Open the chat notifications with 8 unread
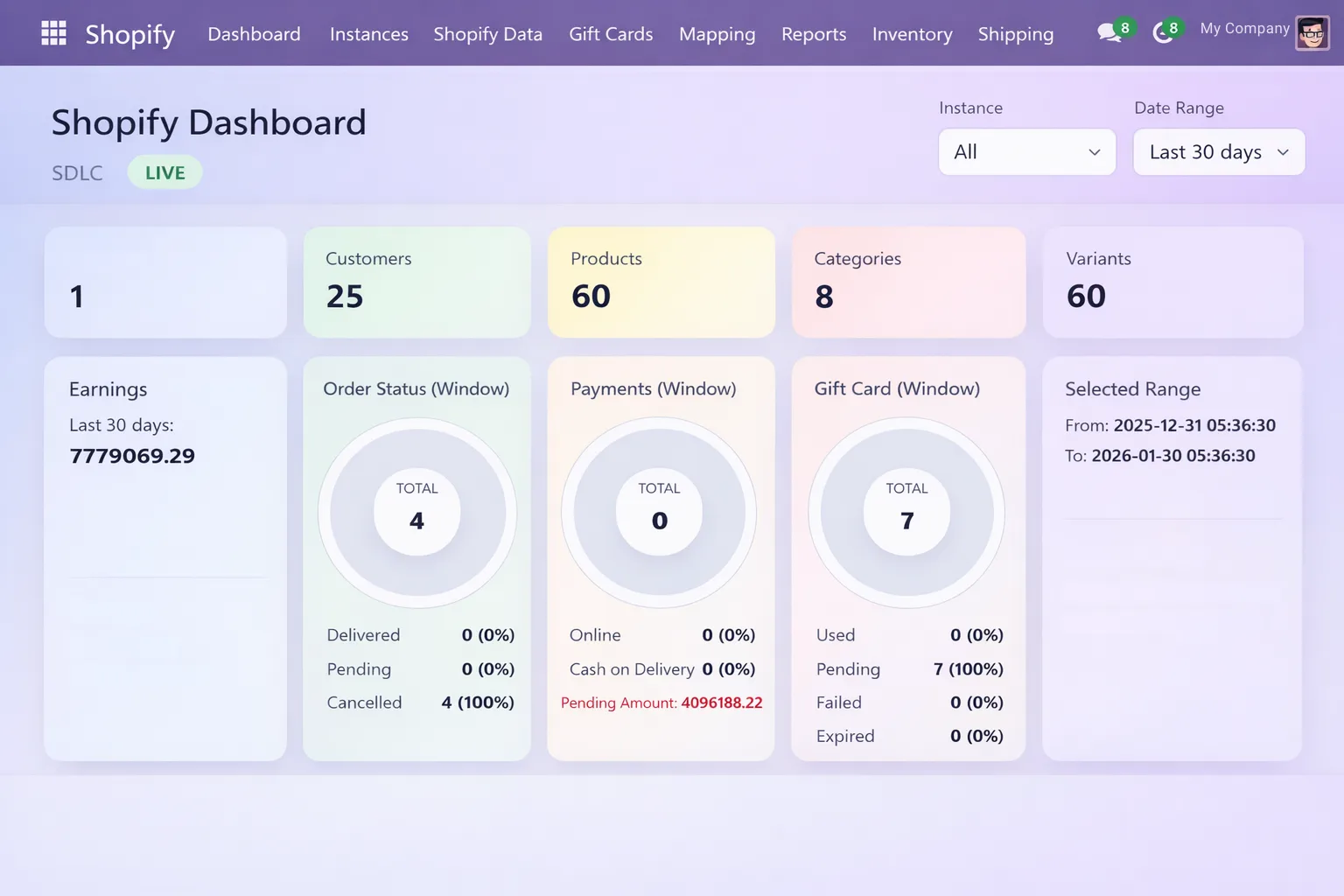1344x896 pixels. tap(1109, 31)
